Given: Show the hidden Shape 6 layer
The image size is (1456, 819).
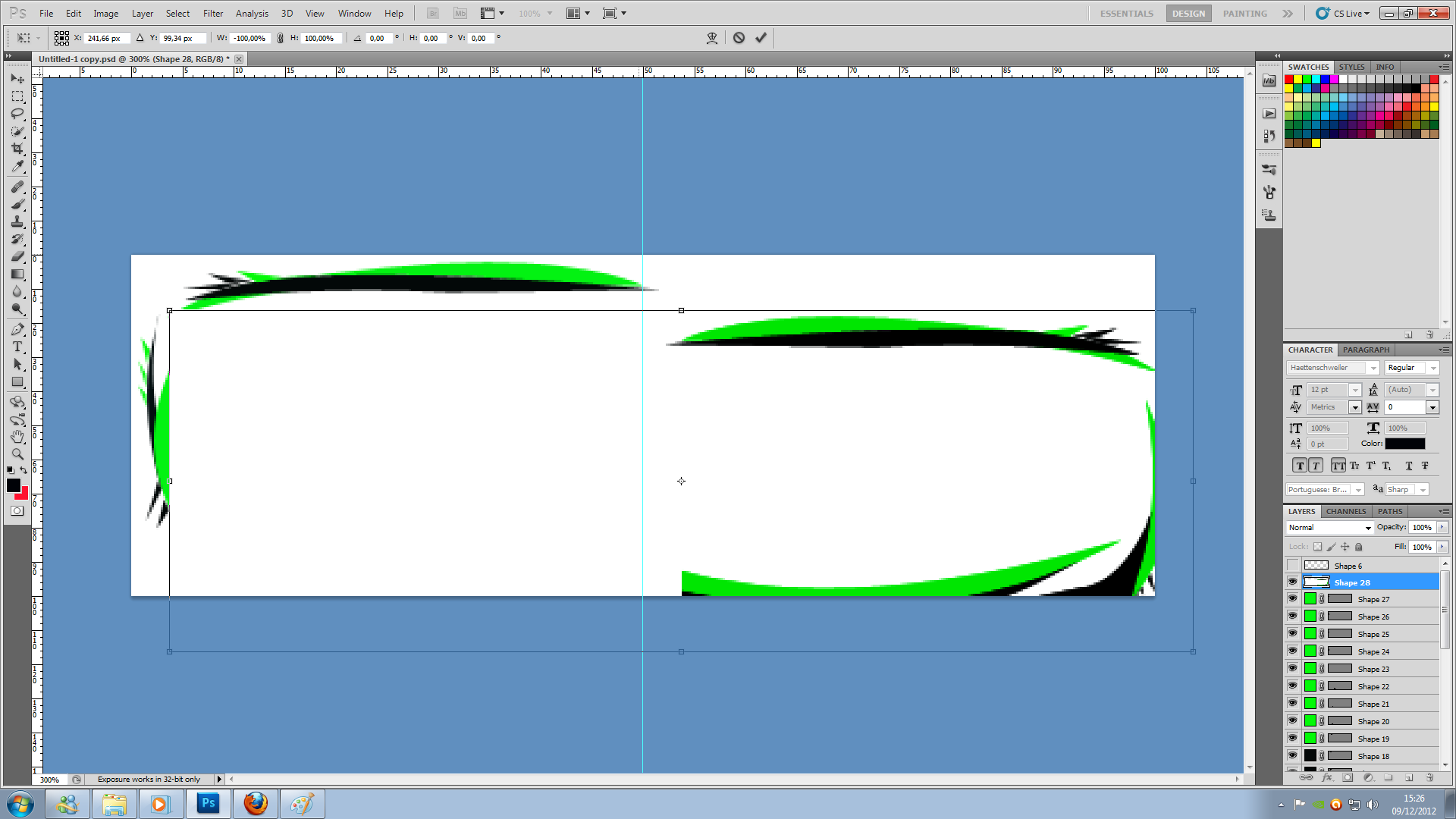Looking at the screenshot, I should [x=1292, y=566].
